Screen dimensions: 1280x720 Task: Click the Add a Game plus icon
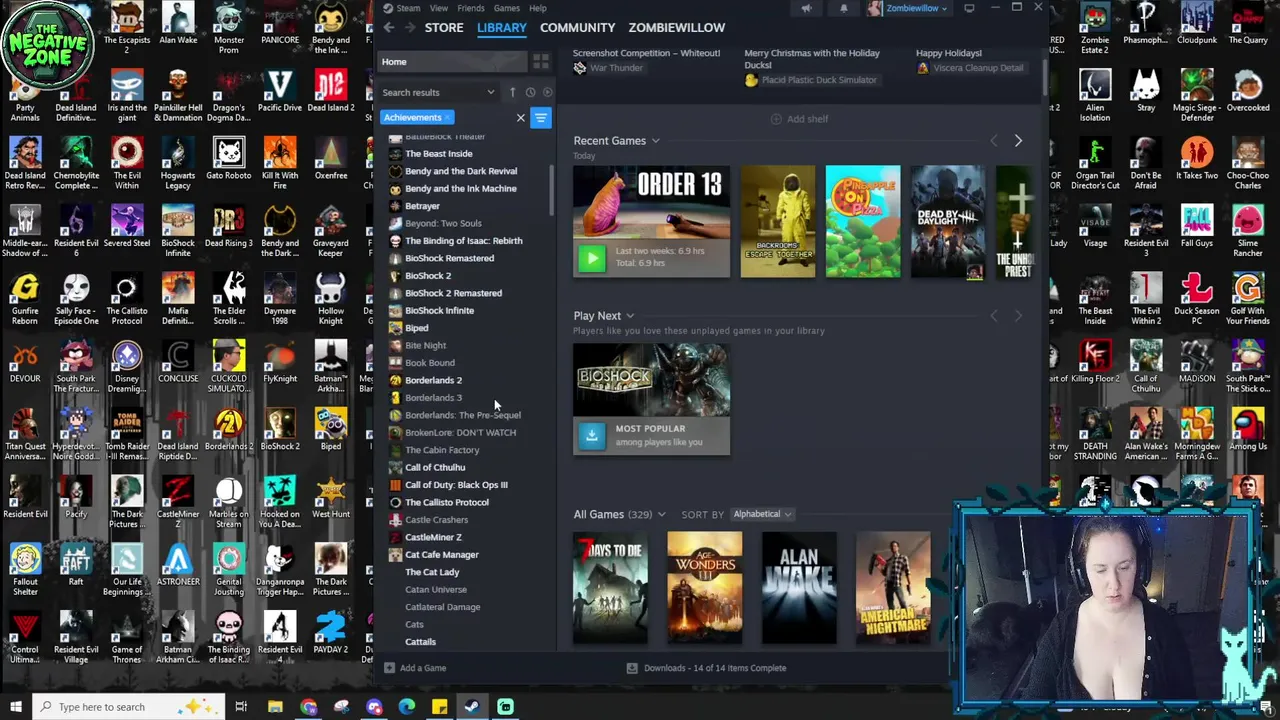[x=390, y=668]
